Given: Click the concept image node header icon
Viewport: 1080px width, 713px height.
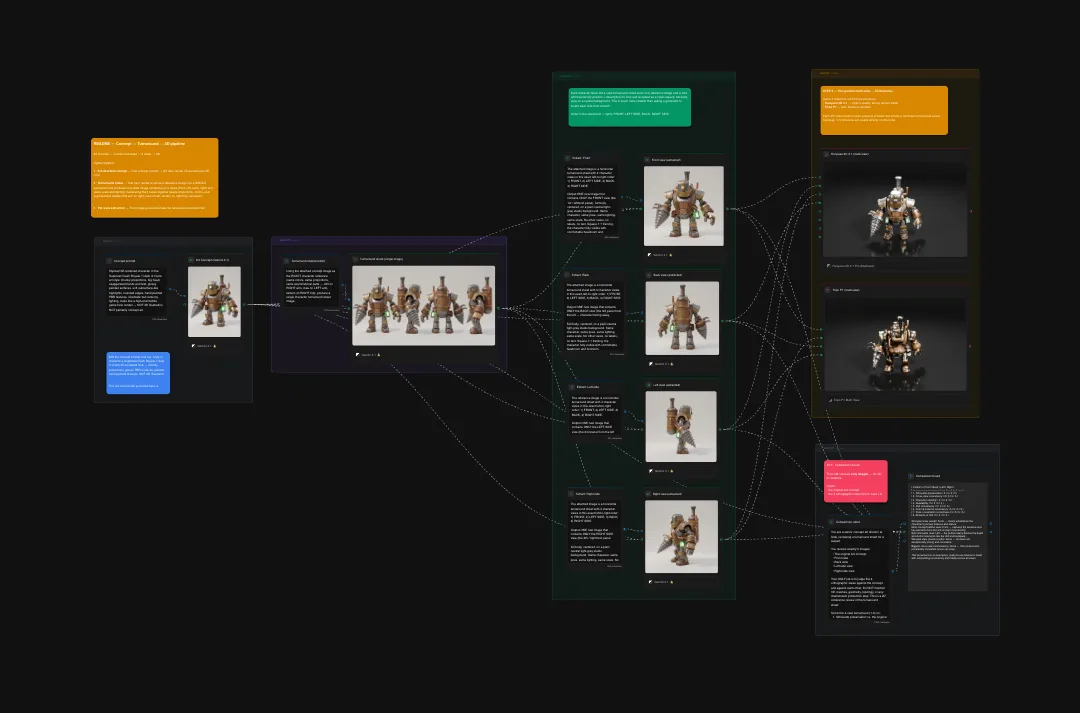Looking at the screenshot, I should click(x=191, y=260).
